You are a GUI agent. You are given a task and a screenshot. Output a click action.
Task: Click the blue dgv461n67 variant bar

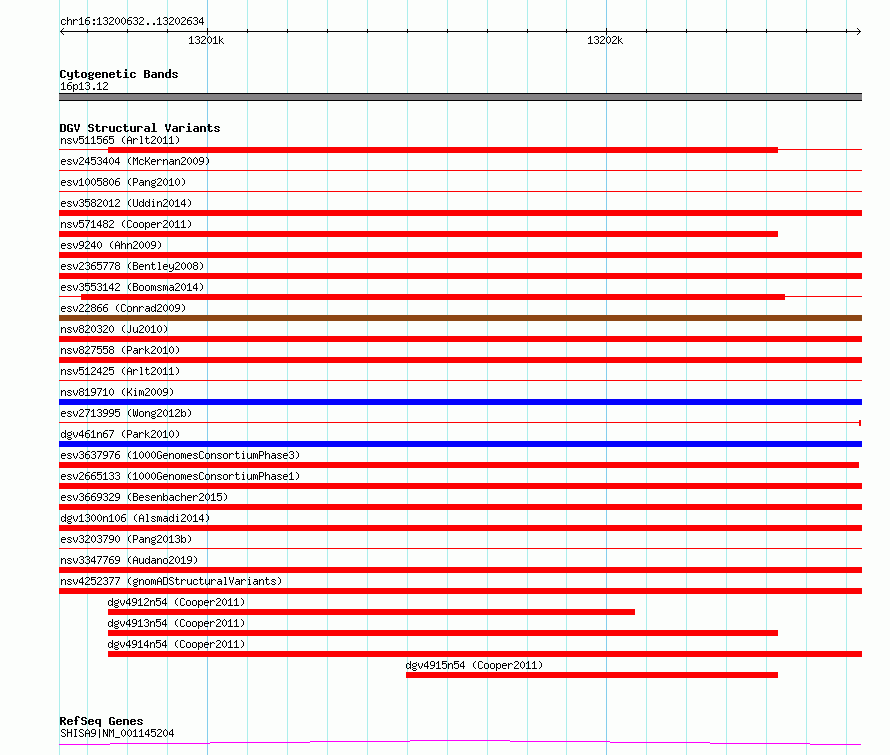(x=460, y=444)
